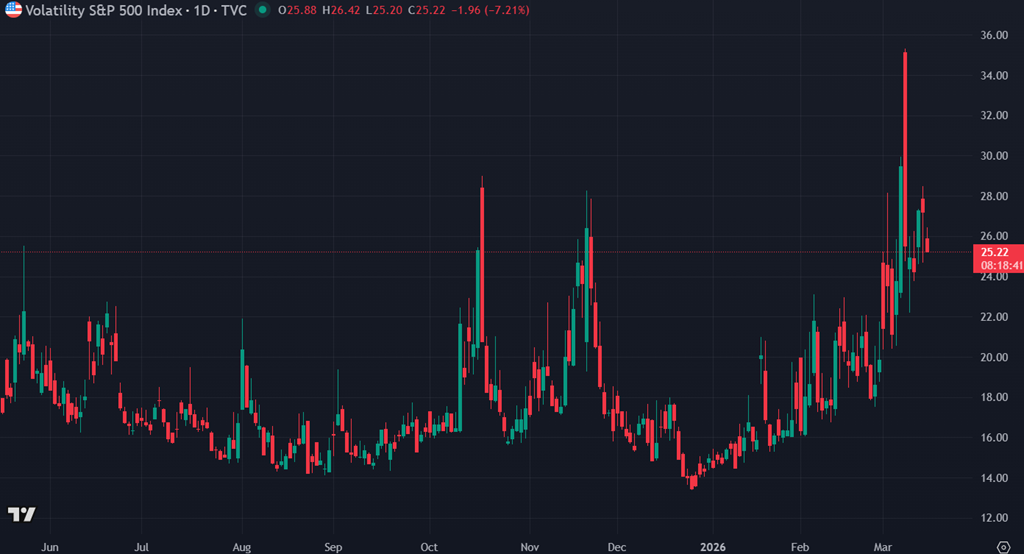The height and width of the screenshot is (554, 1024).
Task: Click the 12.00 price axis label
Action: pyautogui.click(x=994, y=518)
